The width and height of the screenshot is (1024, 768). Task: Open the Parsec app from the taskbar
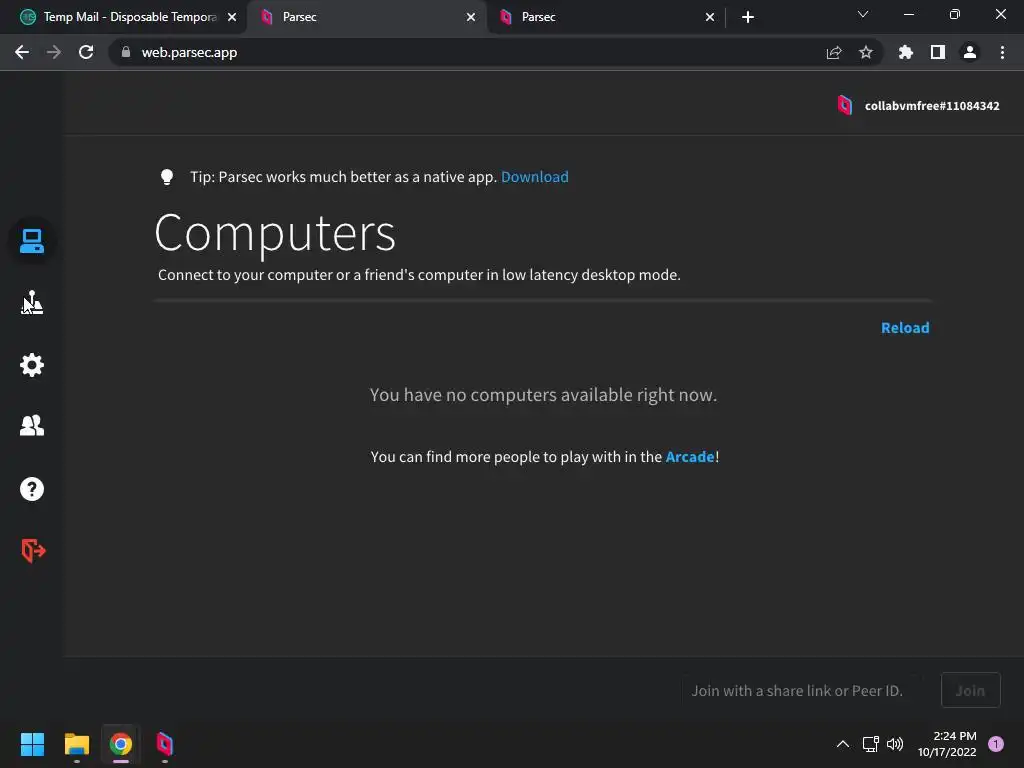[x=165, y=744]
